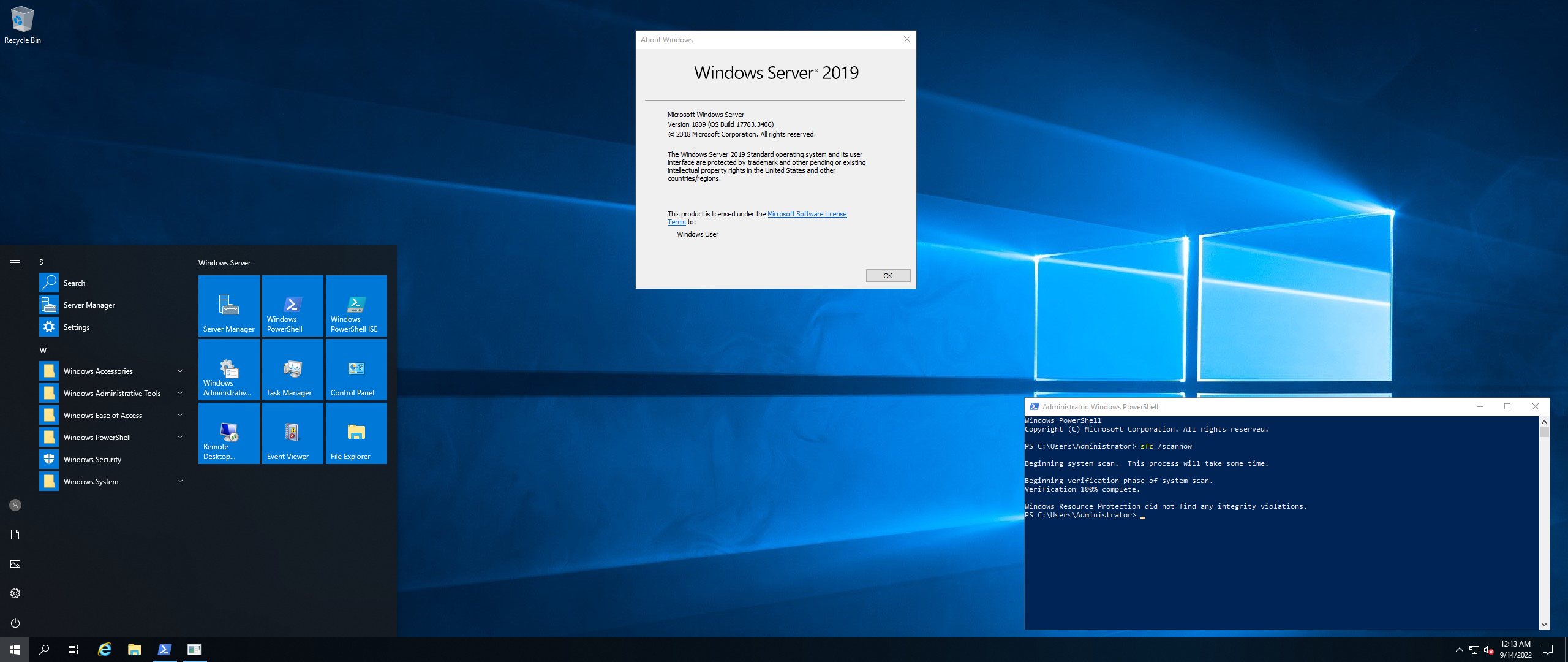Click OK in the About Windows dialog

click(x=888, y=276)
